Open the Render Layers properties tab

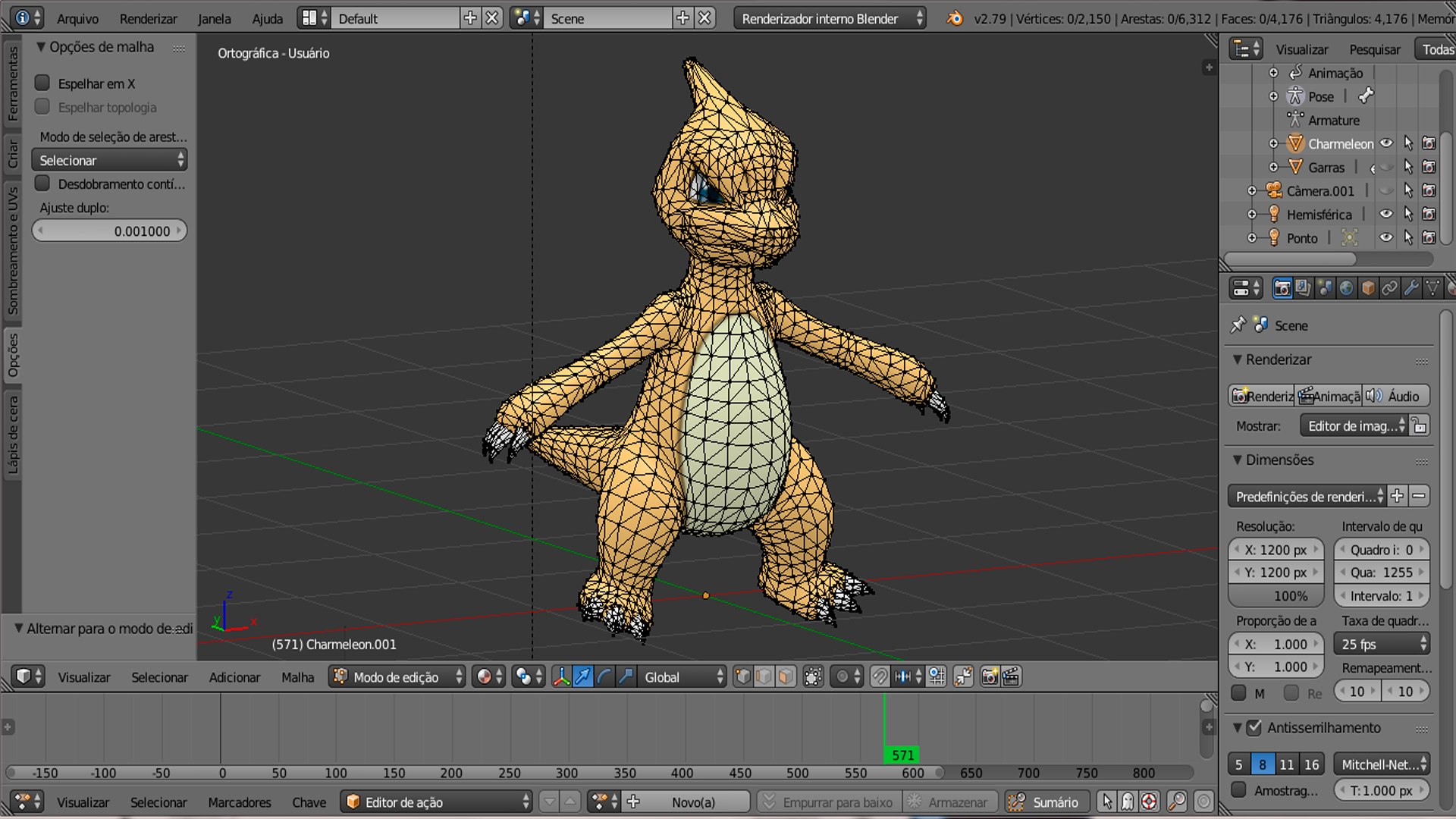1303,288
